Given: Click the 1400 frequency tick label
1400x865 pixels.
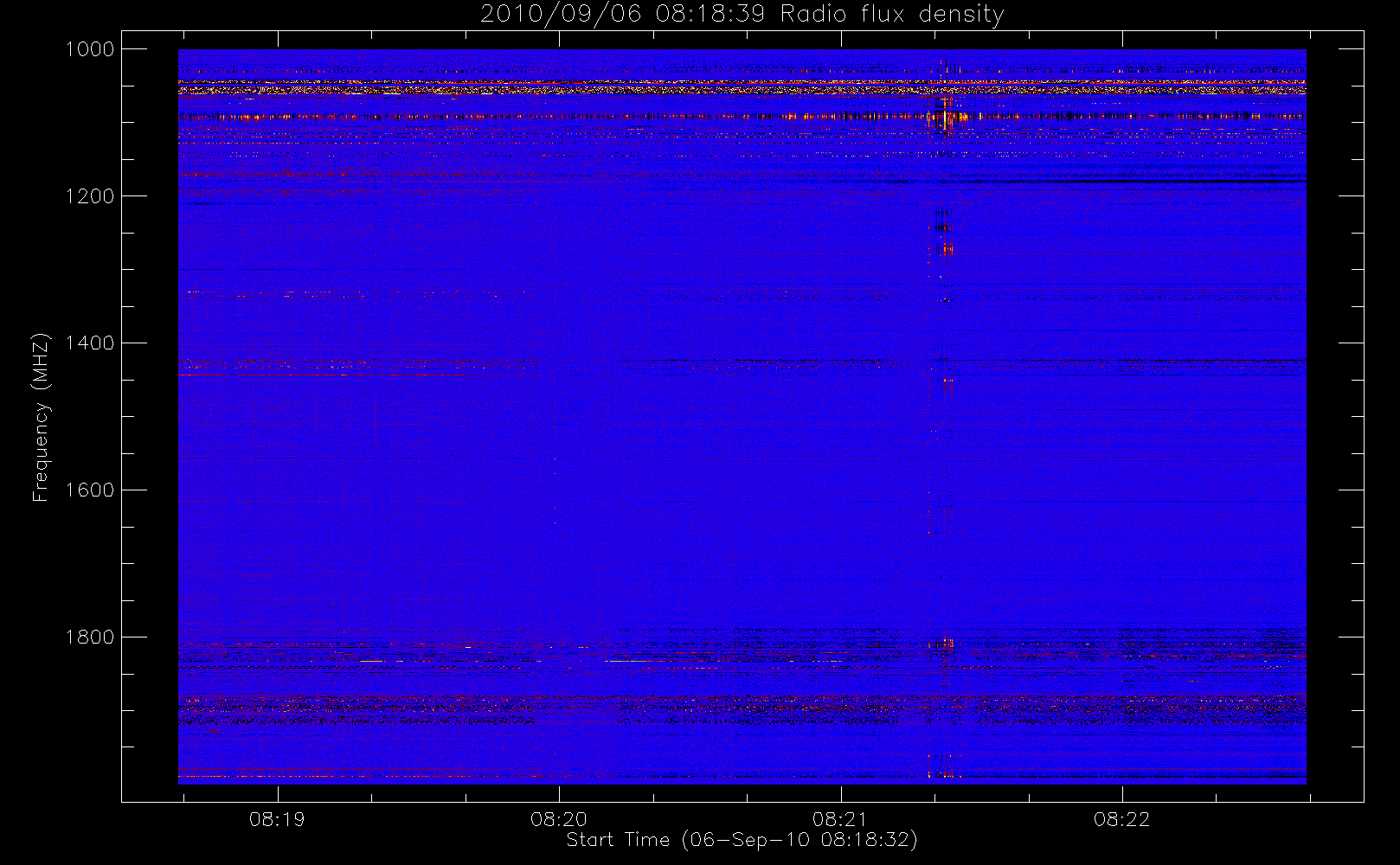Looking at the screenshot, I should click(90, 343).
